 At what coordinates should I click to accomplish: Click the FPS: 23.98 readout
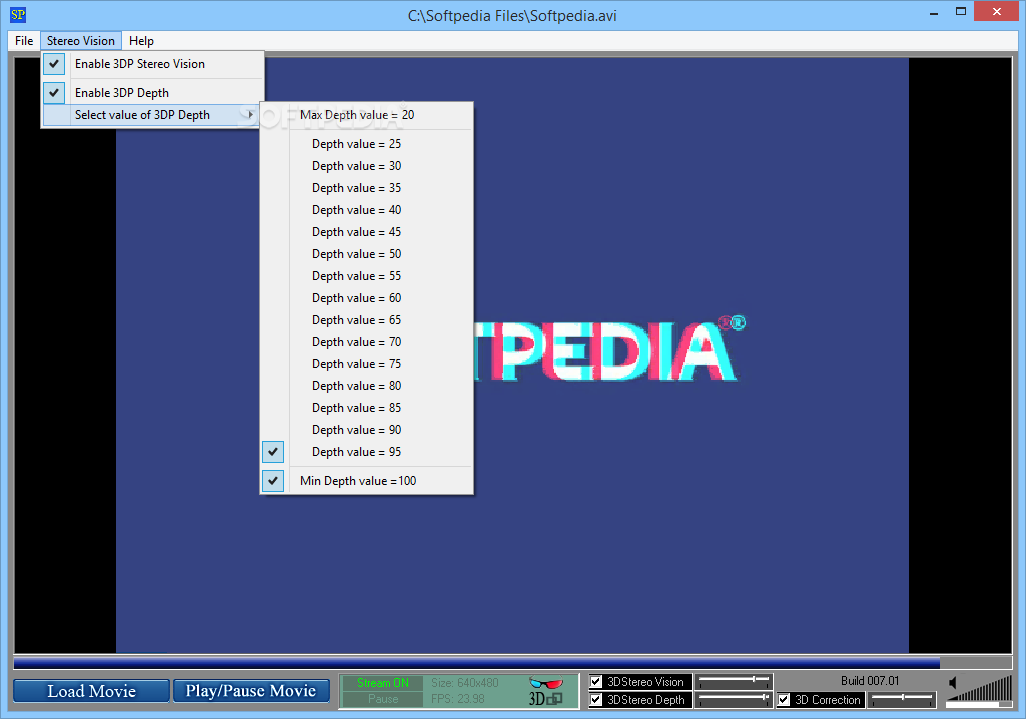click(457, 699)
